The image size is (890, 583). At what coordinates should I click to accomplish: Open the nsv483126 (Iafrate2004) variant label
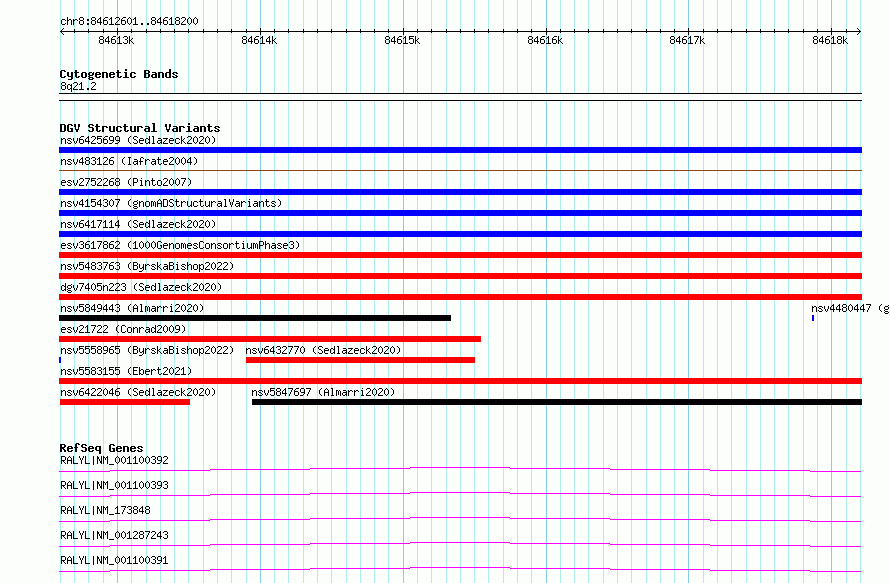click(129, 161)
